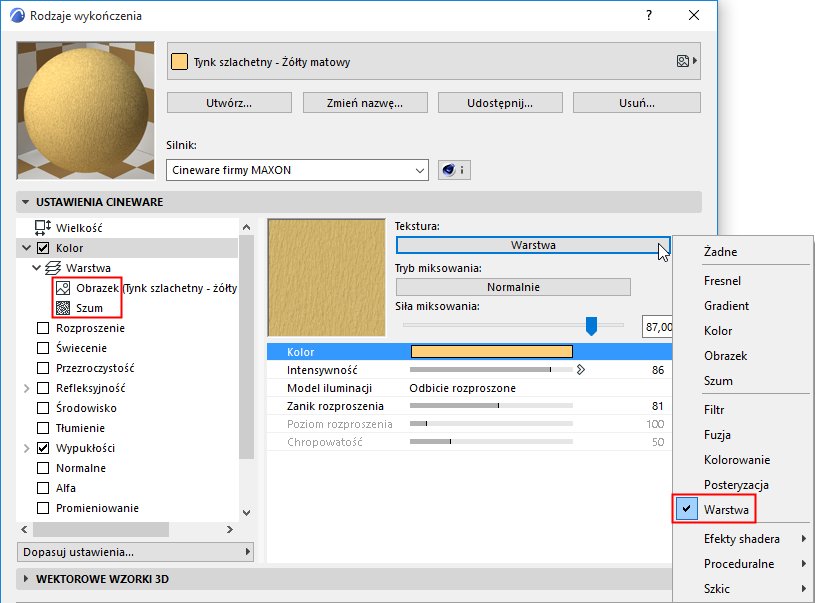Click the Wielkość size icon
The width and height of the screenshot is (815, 603).
(x=41, y=227)
